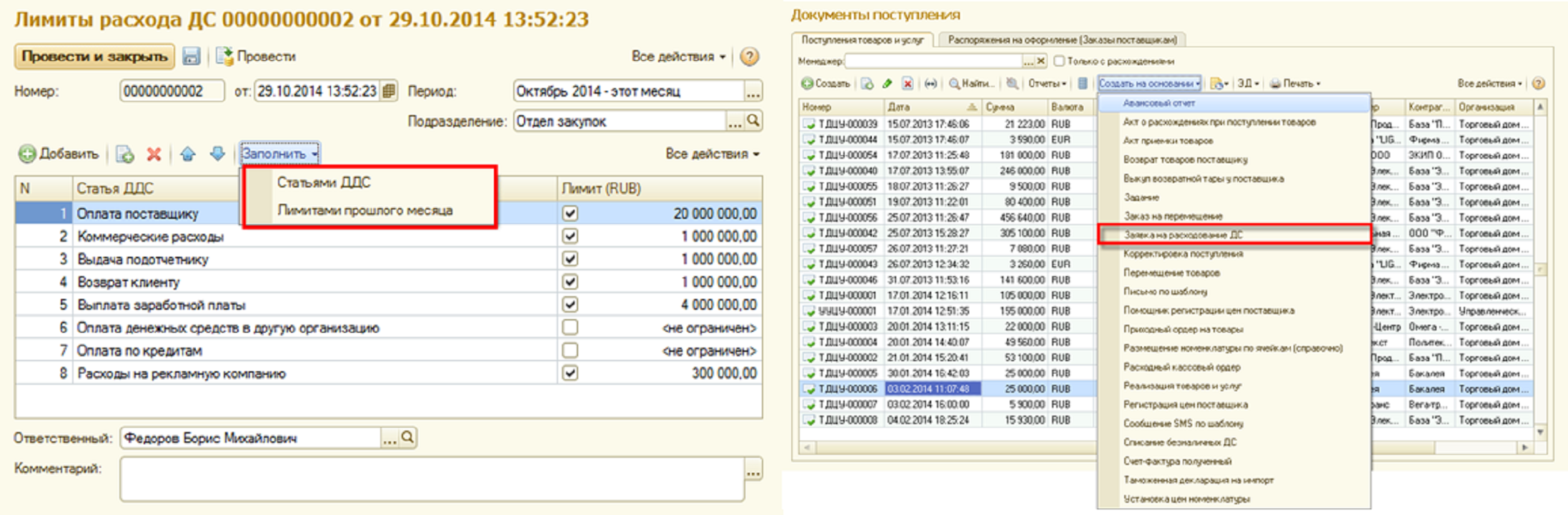Open help icon in Документы поступления window
This screenshot has width=1568, height=515.
click(x=1539, y=84)
